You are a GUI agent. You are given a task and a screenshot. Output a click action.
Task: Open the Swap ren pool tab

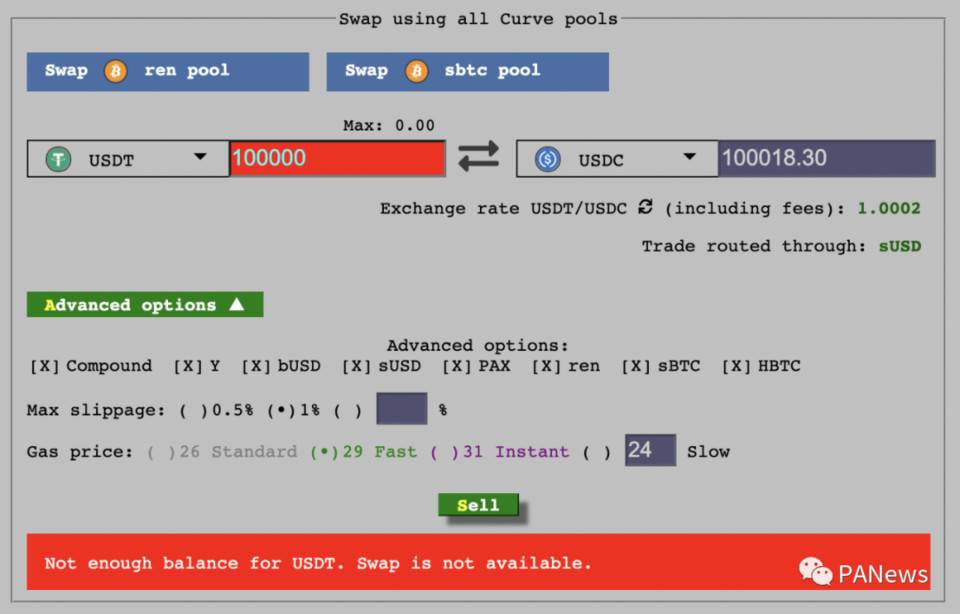pyautogui.click(x=167, y=71)
